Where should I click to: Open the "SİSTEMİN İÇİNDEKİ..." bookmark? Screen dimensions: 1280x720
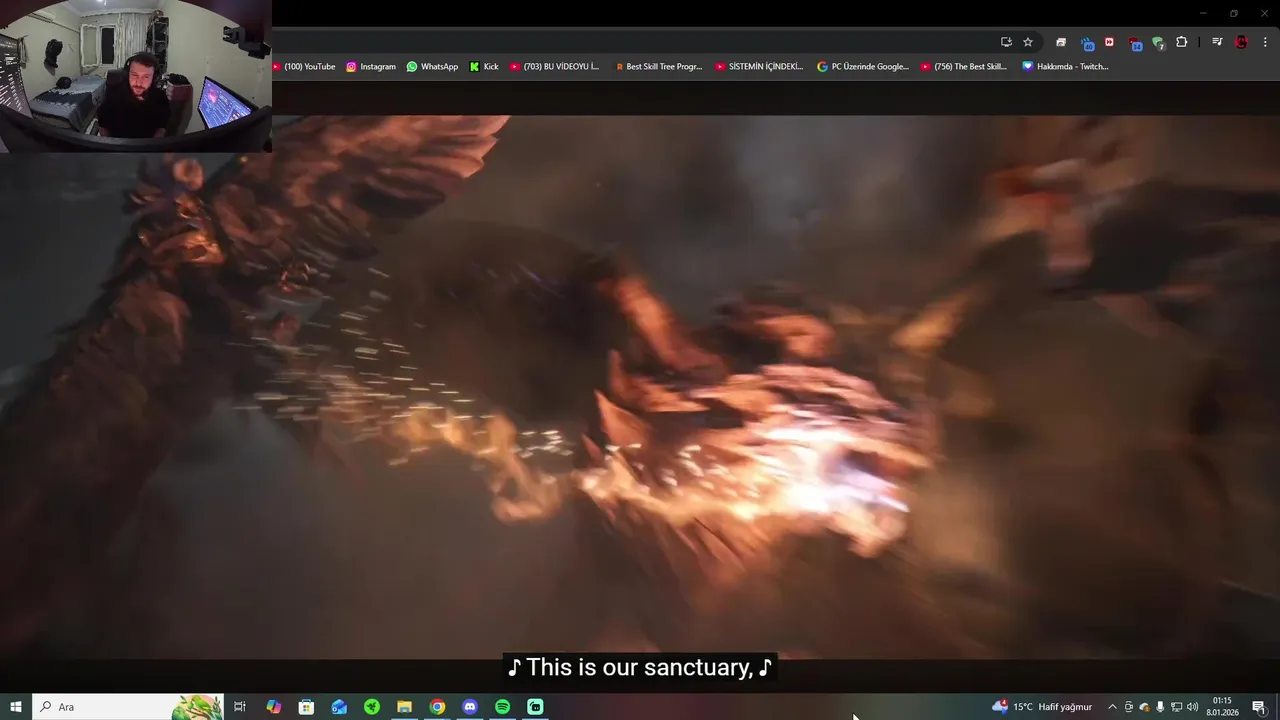click(x=759, y=66)
